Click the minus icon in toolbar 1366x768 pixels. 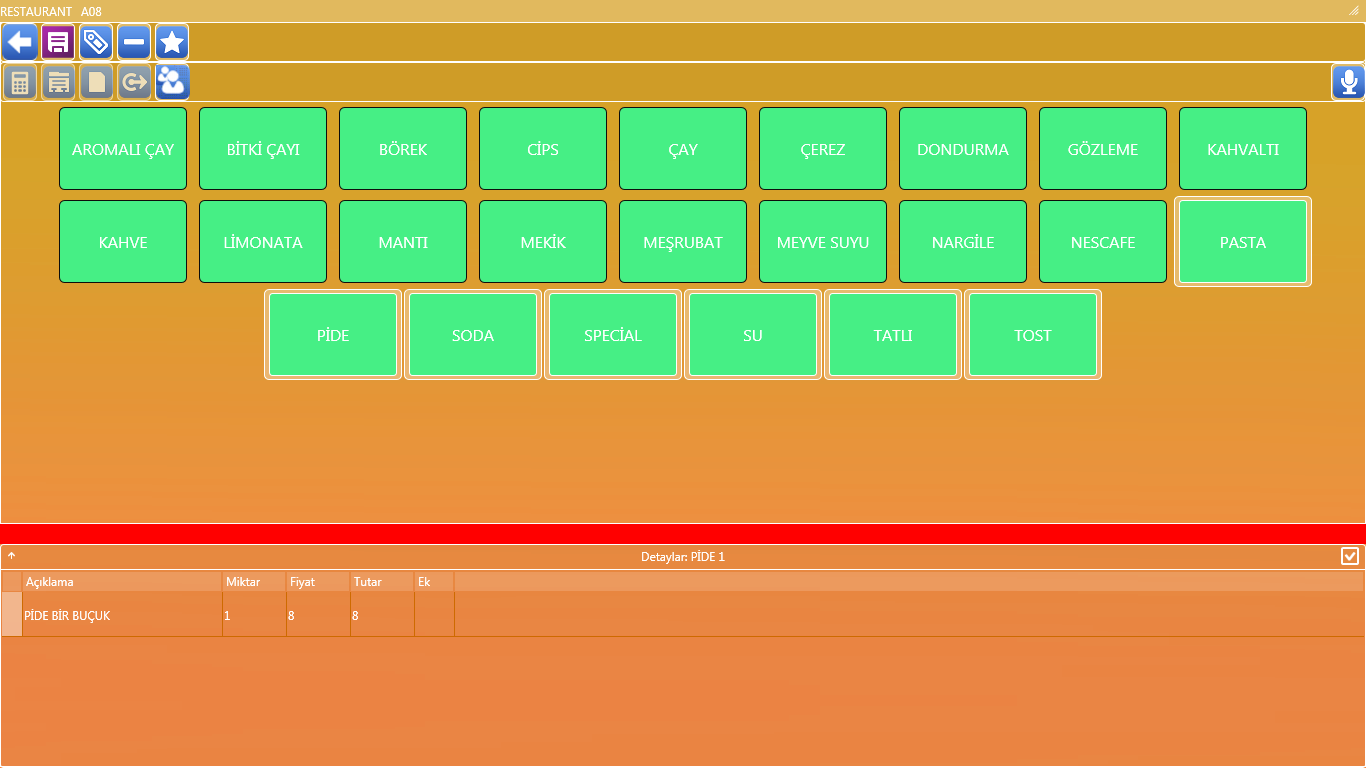click(x=134, y=42)
